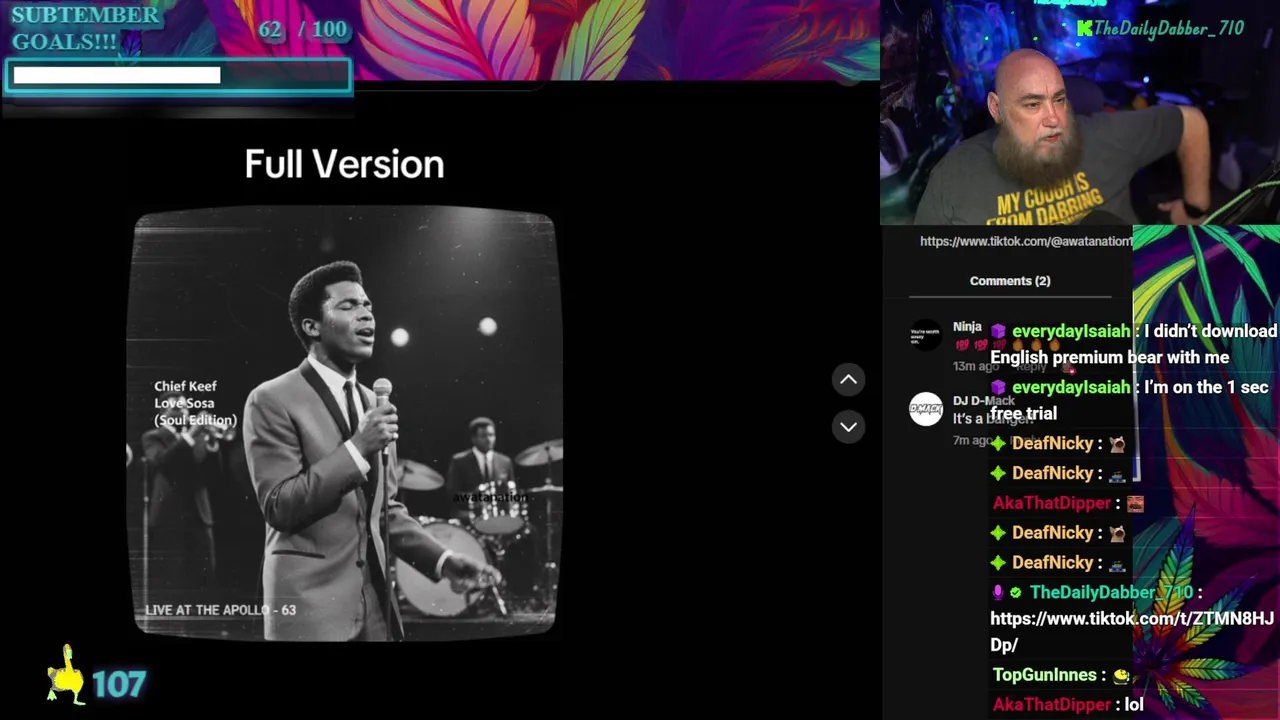Open Ninja commenter's avatar
Screen dimensions: 1280x720
(926, 335)
